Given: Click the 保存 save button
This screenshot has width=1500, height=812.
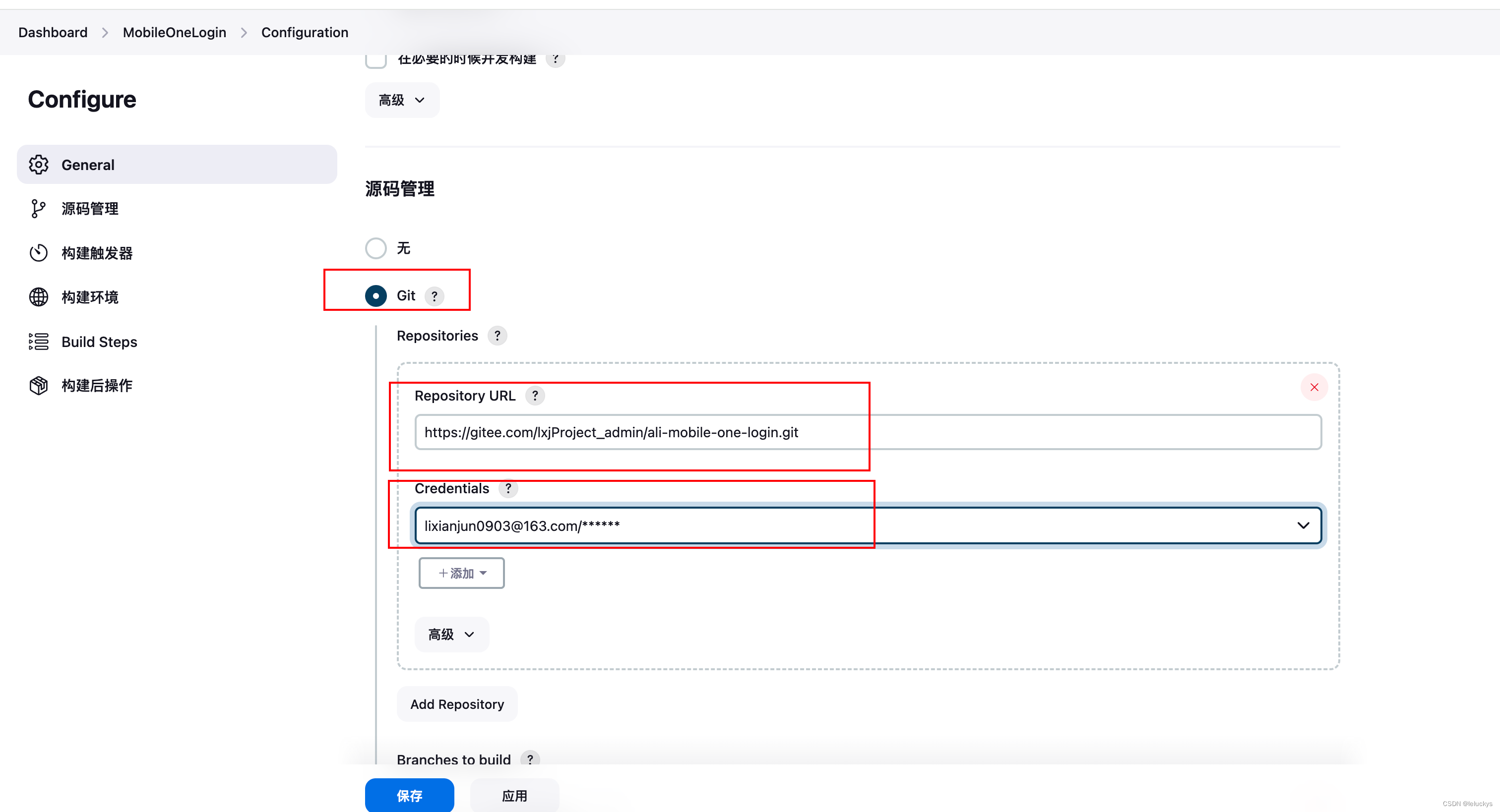Looking at the screenshot, I should (x=409, y=795).
